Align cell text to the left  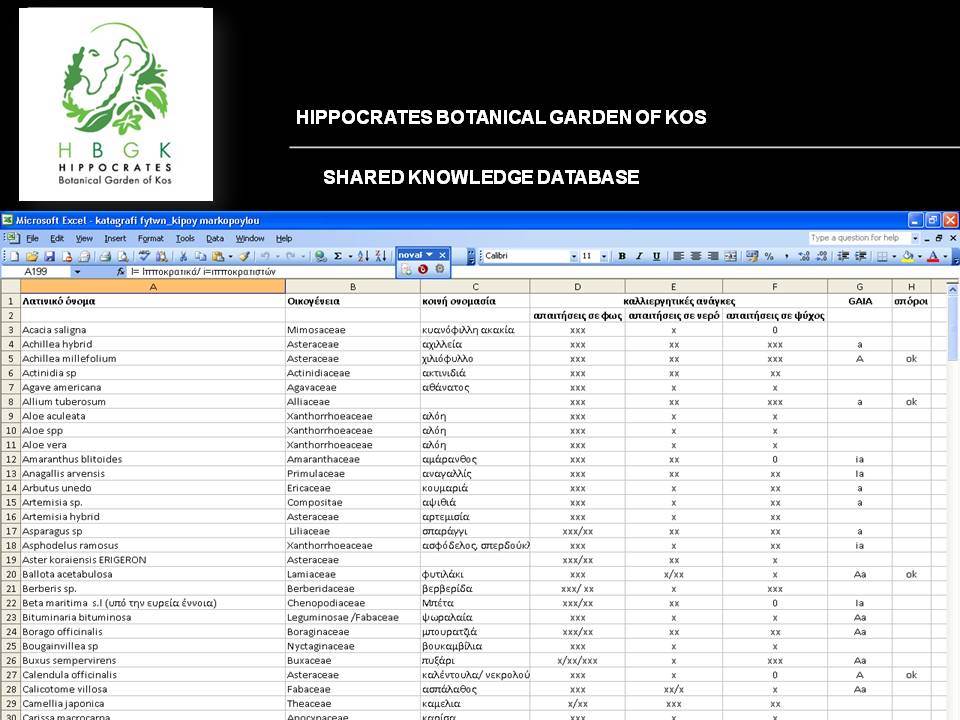click(x=678, y=256)
